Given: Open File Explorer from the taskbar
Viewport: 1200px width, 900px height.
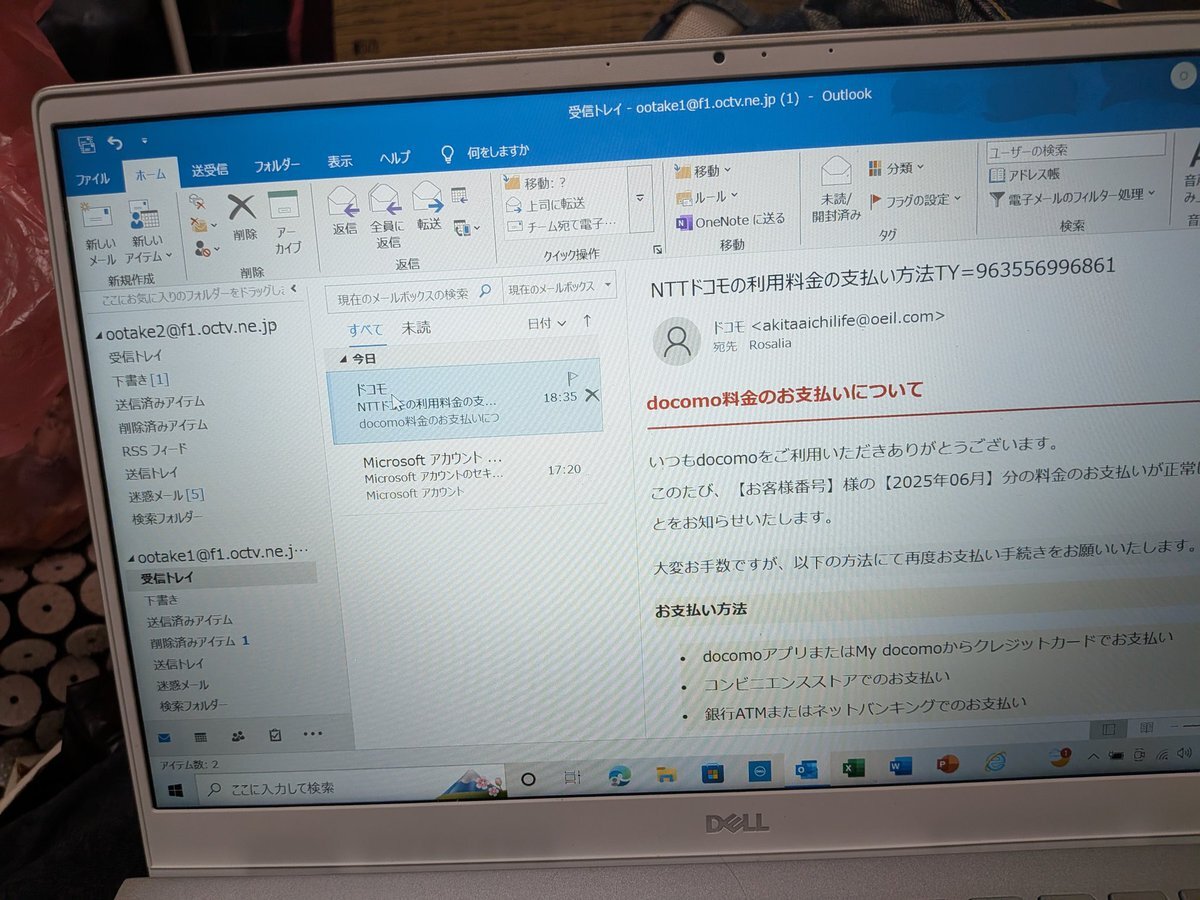Looking at the screenshot, I should (x=666, y=773).
